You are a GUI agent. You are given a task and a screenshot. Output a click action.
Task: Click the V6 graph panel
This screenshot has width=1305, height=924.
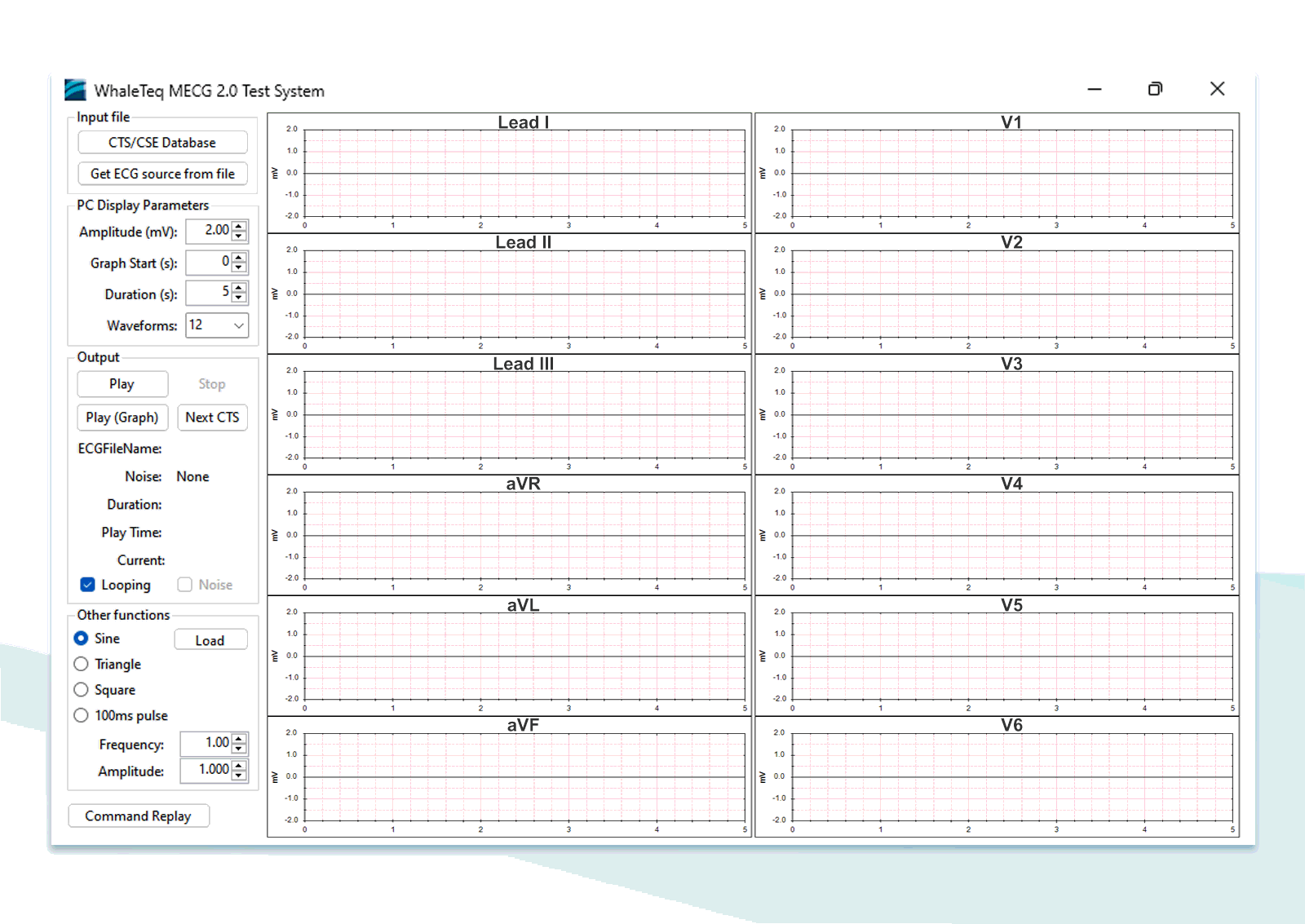click(997, 776)
